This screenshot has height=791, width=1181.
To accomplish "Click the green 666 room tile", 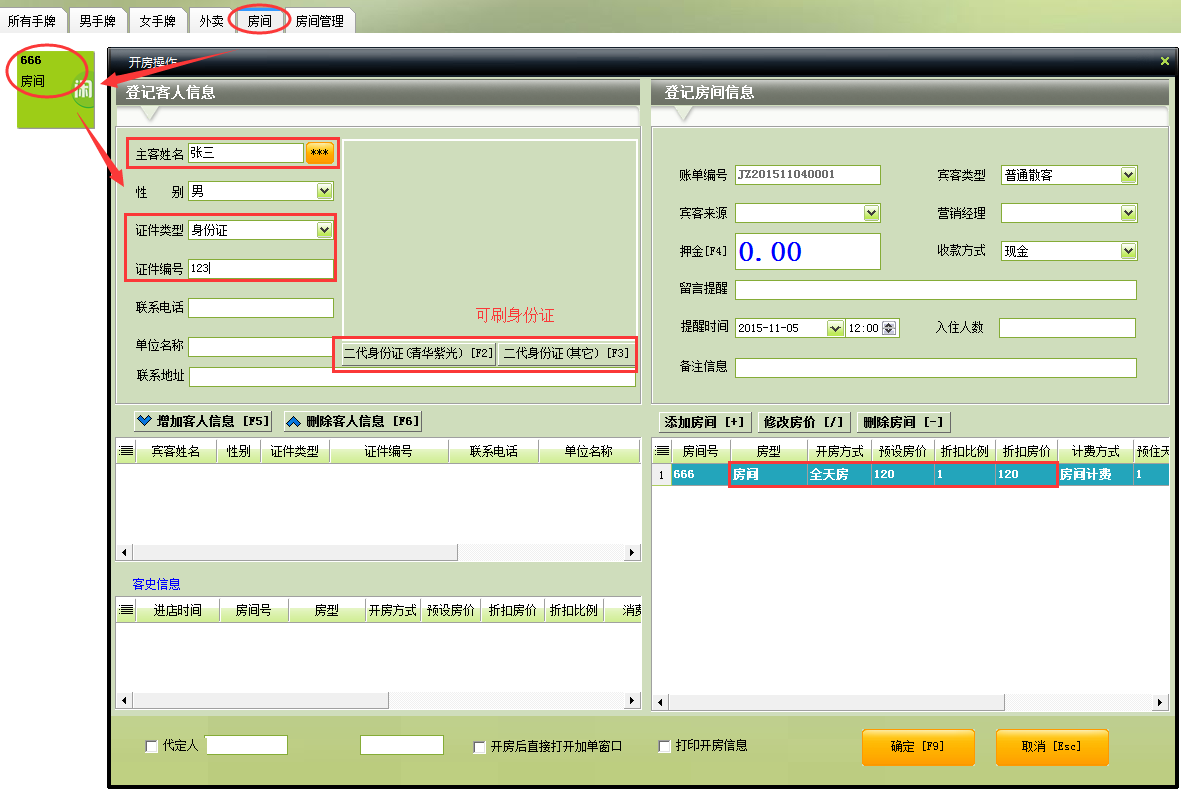I will pyautogui.click(x=56, y=90).
